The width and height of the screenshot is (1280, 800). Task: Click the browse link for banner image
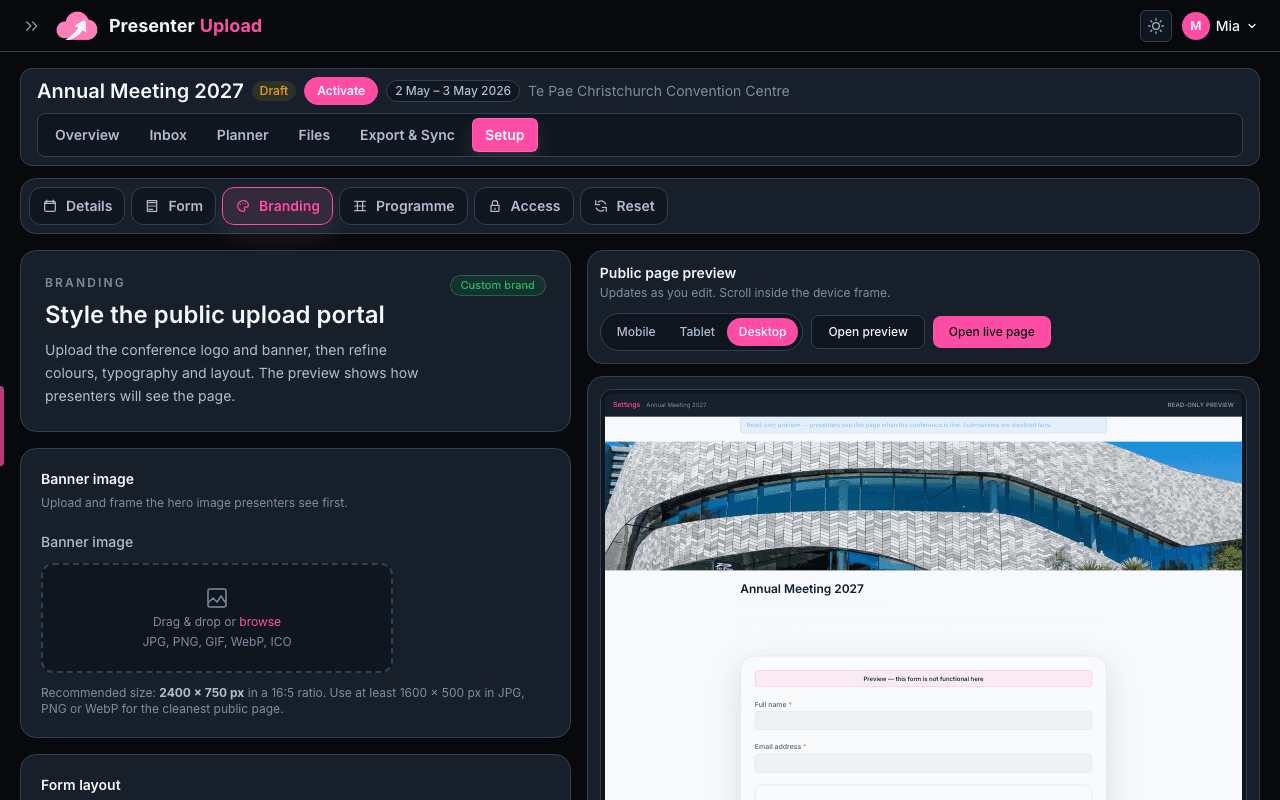pyautogui.click(x=260, y=621)
